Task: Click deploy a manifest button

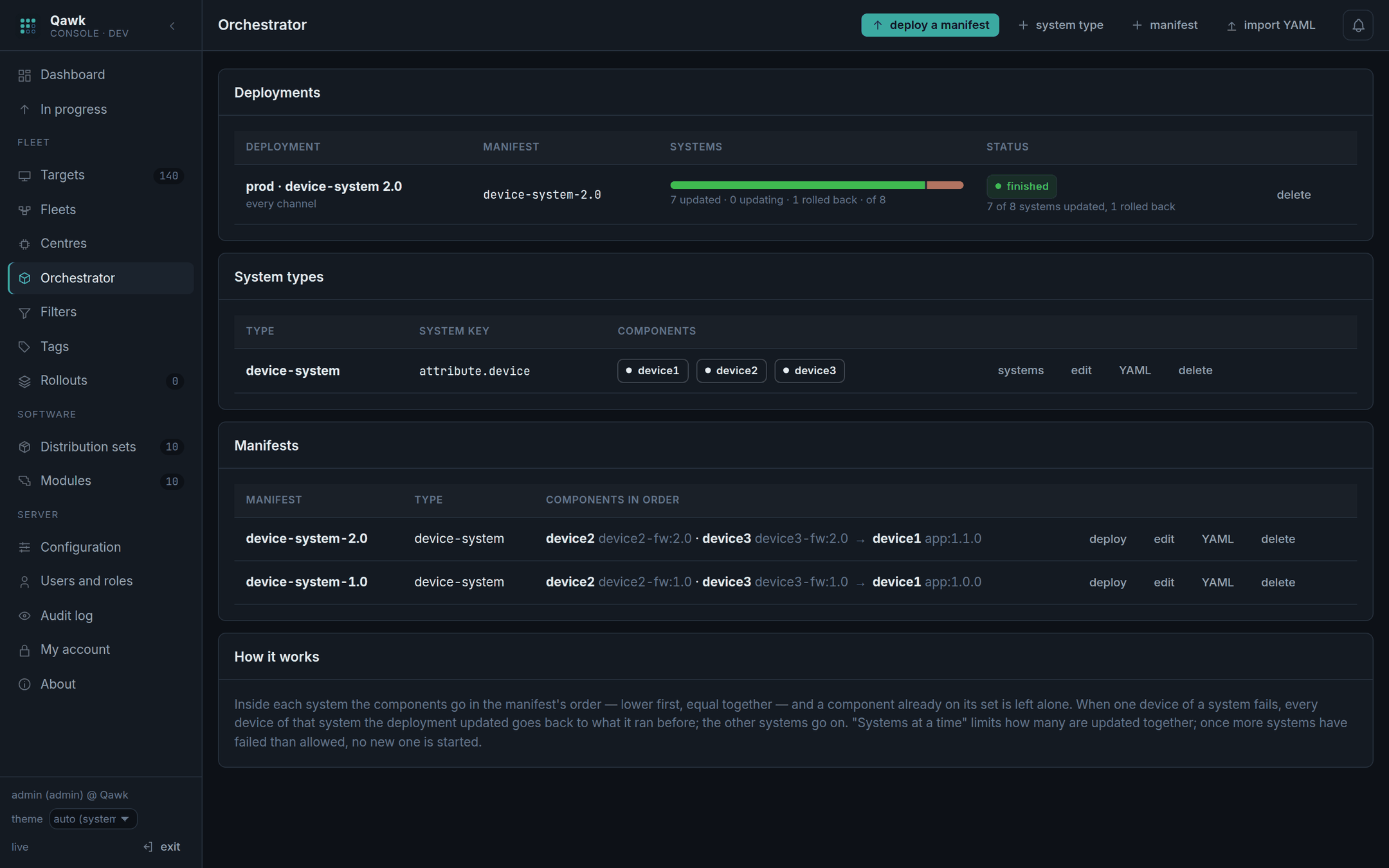Action: (930, 25)
